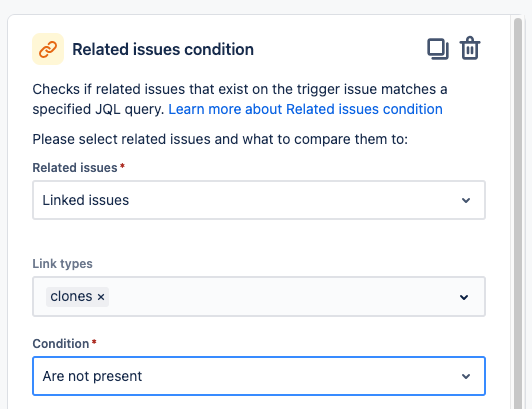Click the orange chain-link condition icon
Viewport: 532px width, 409px height.
[x=48, y=49]
